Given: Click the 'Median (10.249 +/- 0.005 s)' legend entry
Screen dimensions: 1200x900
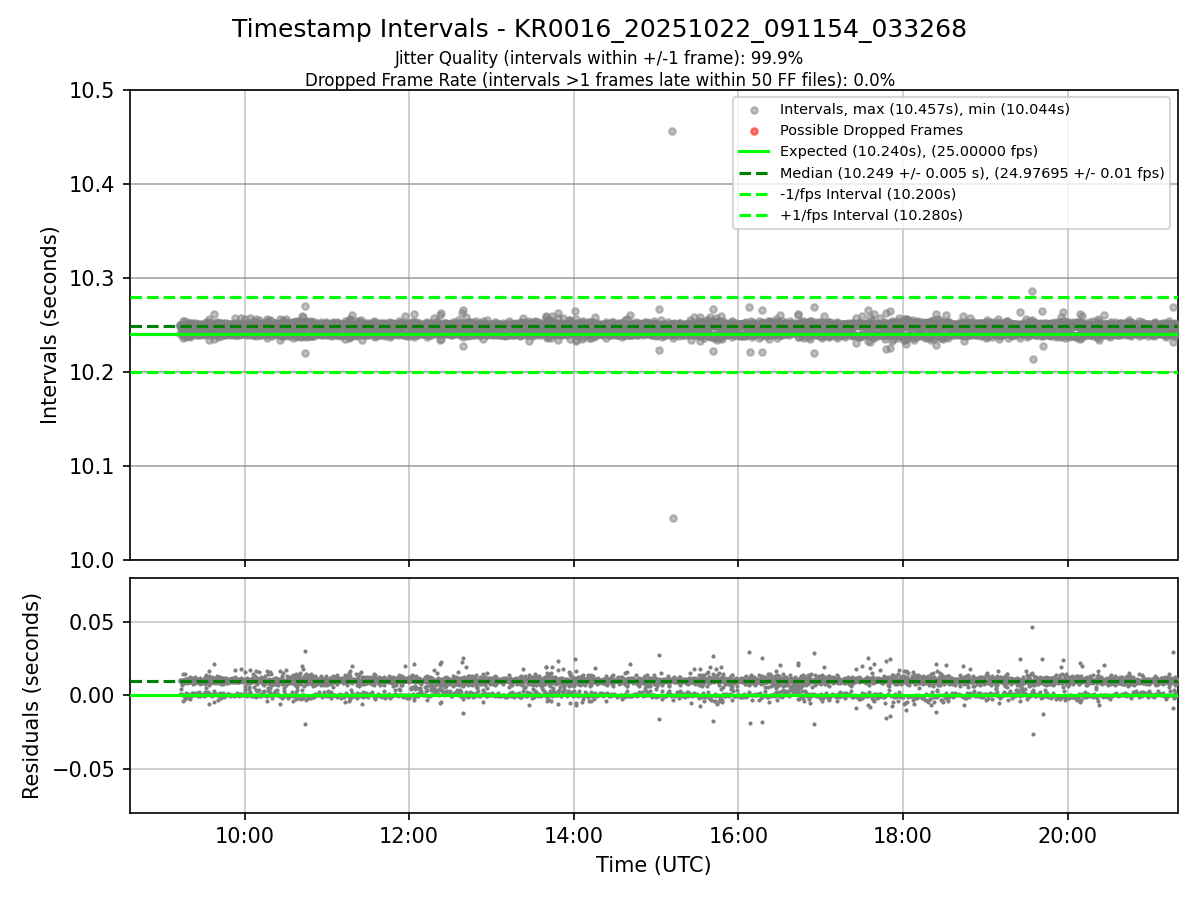Looking at the screenshot, I should [972, 172].
